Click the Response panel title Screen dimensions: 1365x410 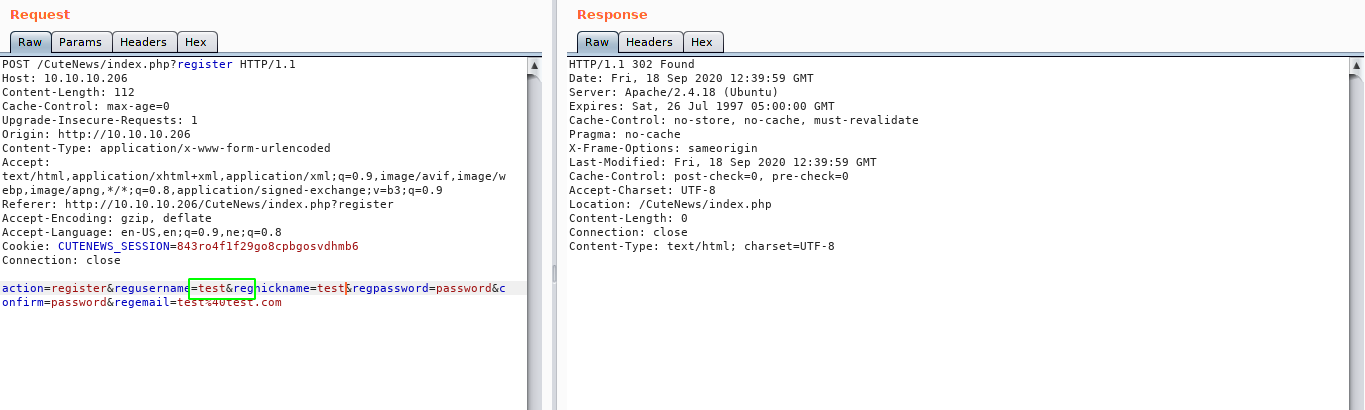coord(612,14)
